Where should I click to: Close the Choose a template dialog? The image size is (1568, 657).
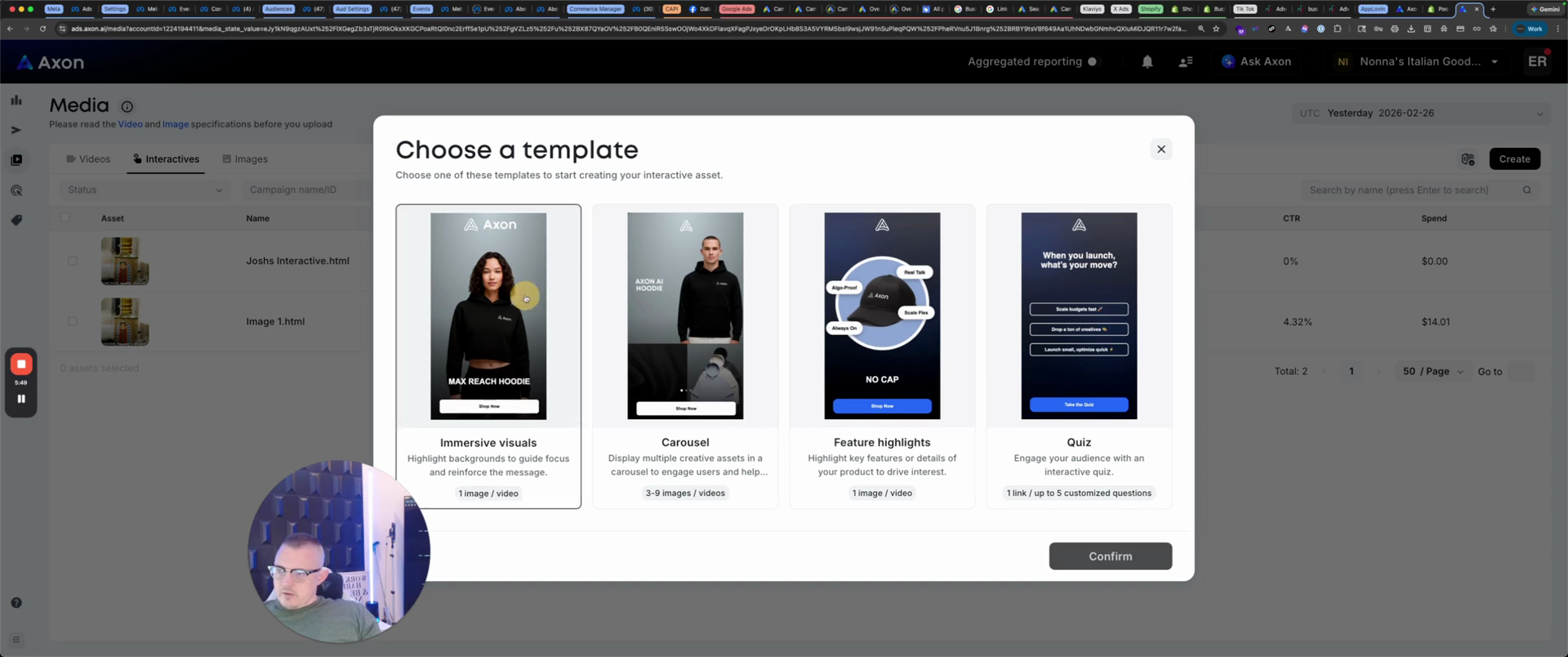pos(1160,150)
